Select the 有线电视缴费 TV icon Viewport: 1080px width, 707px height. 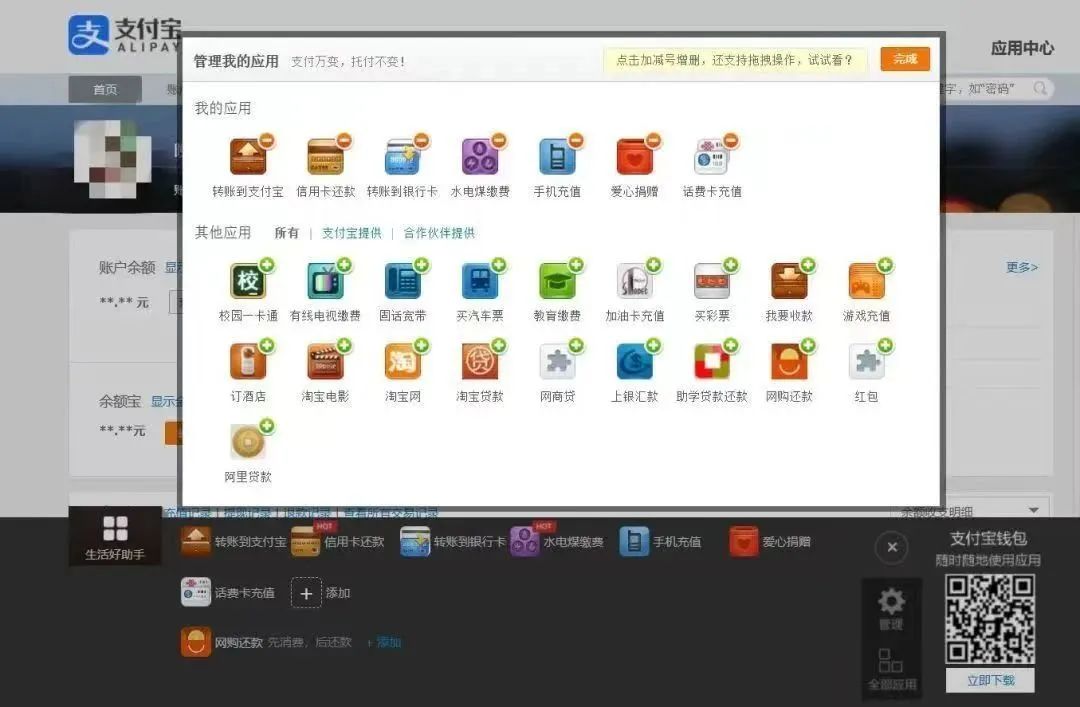click(325, 282)
